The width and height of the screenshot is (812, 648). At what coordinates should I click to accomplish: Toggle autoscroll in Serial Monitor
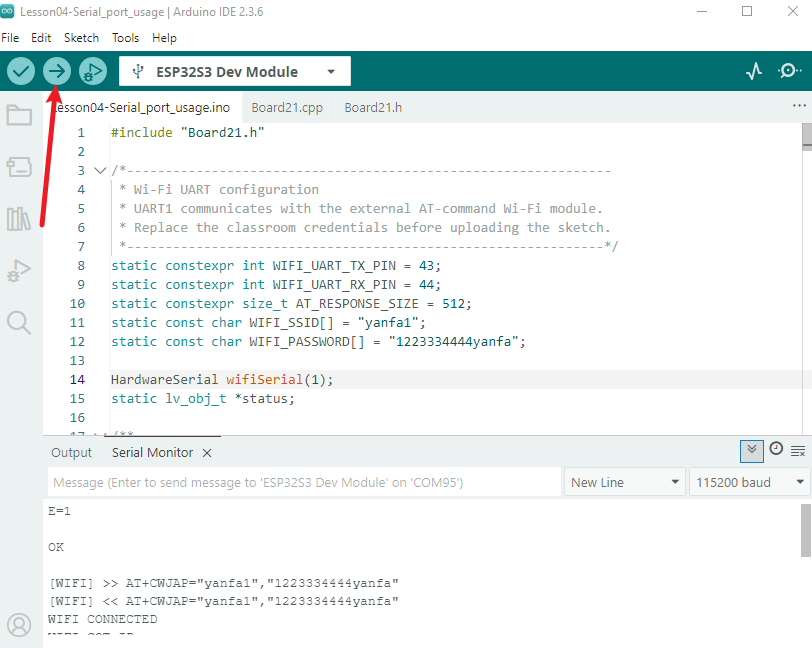pyautogui.click(x=752, y=451)
